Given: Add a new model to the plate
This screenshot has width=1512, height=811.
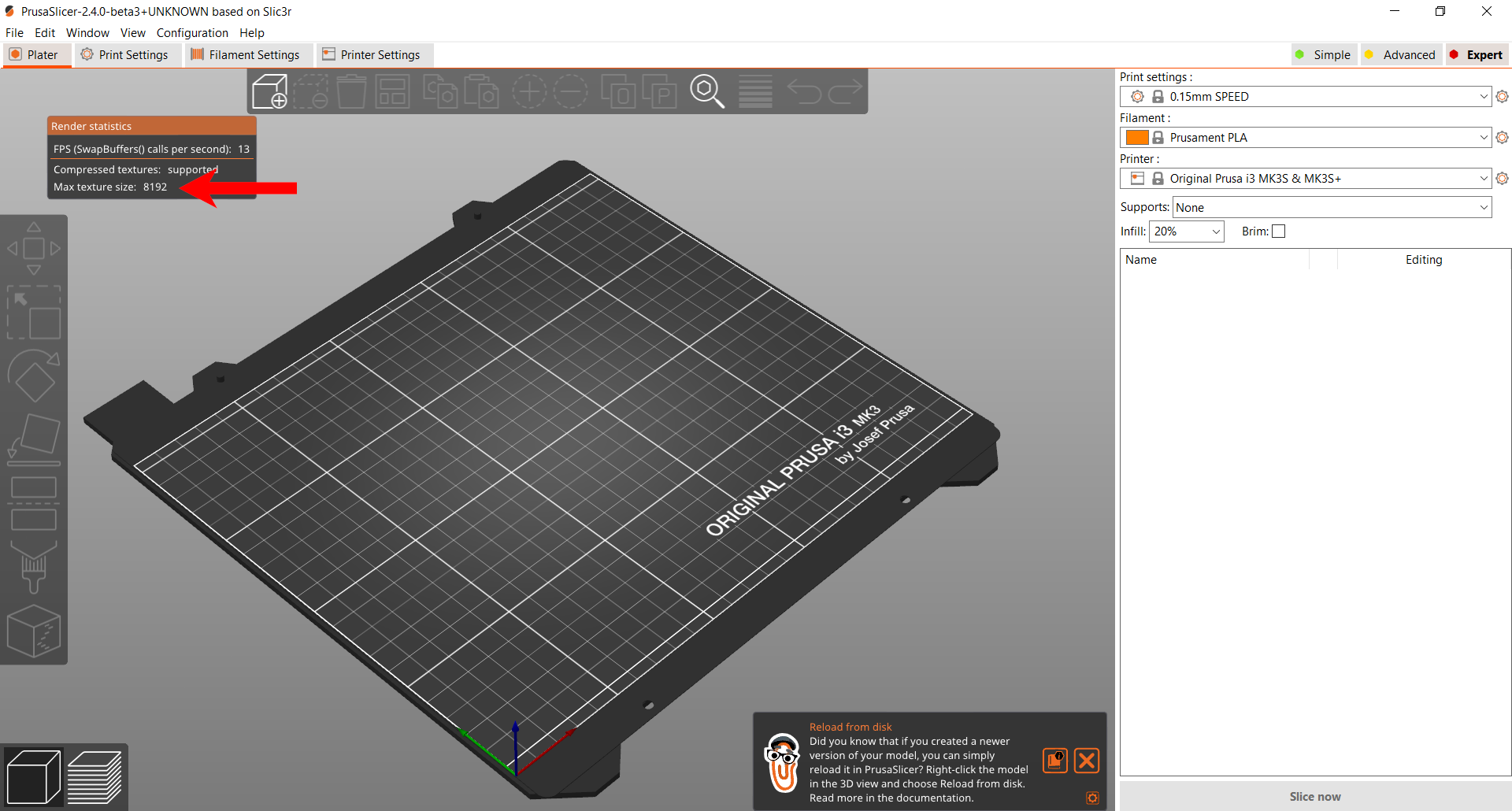Looking at the screenshot, I should (269, 91).
